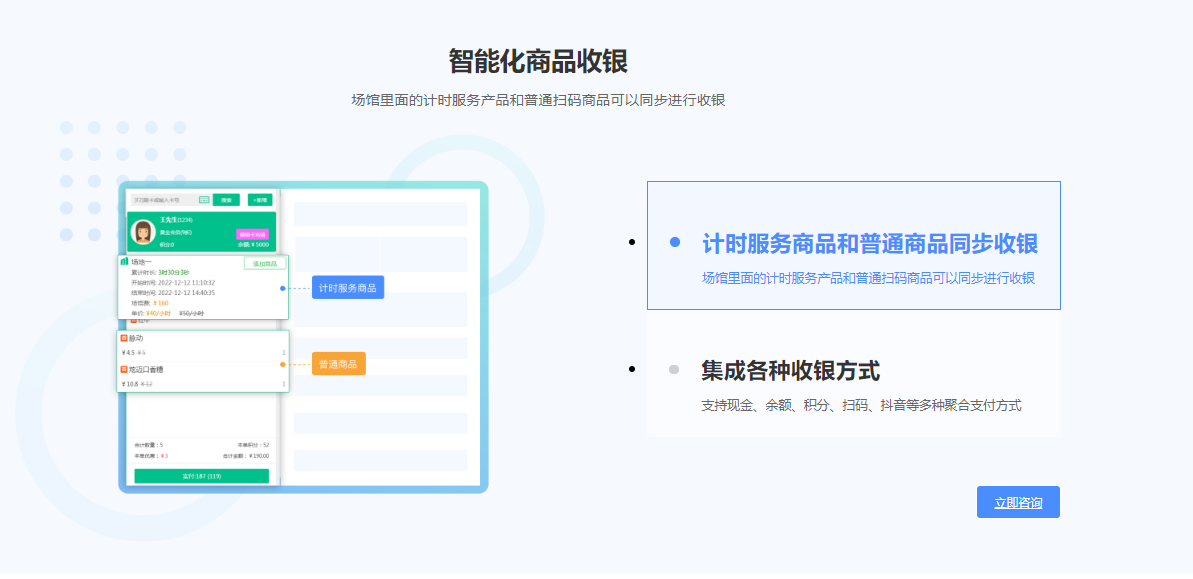This screenshot has height=579, width=1193.
Task: Click the orange 普通商品 tag
Action: (x=339, y=364)
